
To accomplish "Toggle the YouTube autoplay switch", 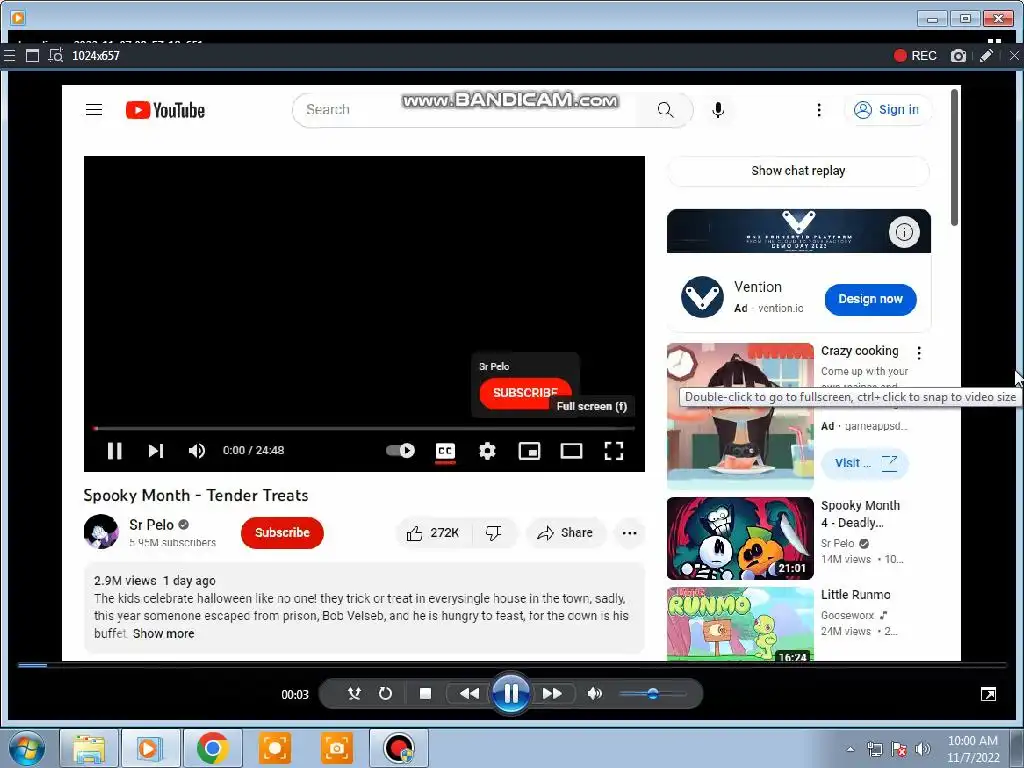I will click(x=400, y=450).
